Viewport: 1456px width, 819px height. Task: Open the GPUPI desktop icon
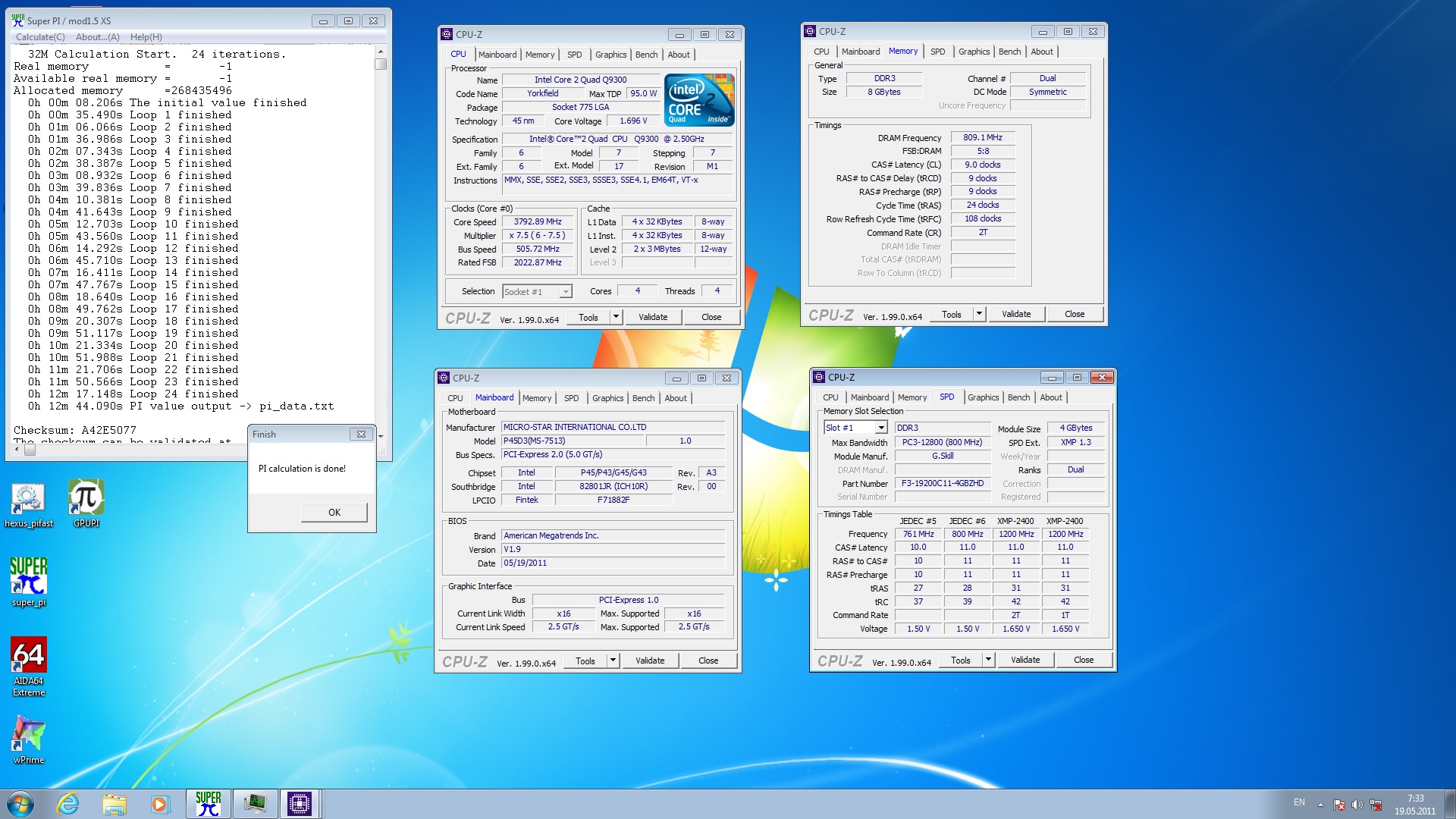86,504
